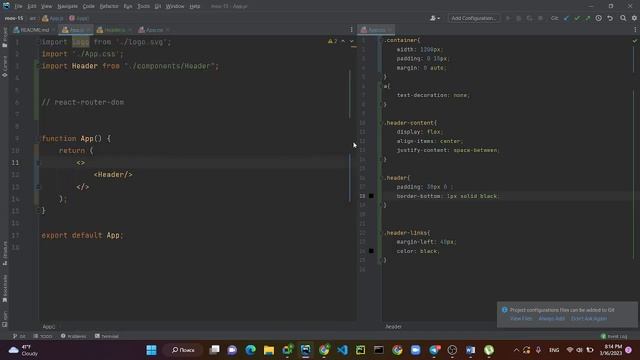
Task: Open the Edit menu
Action: point(32,6)
